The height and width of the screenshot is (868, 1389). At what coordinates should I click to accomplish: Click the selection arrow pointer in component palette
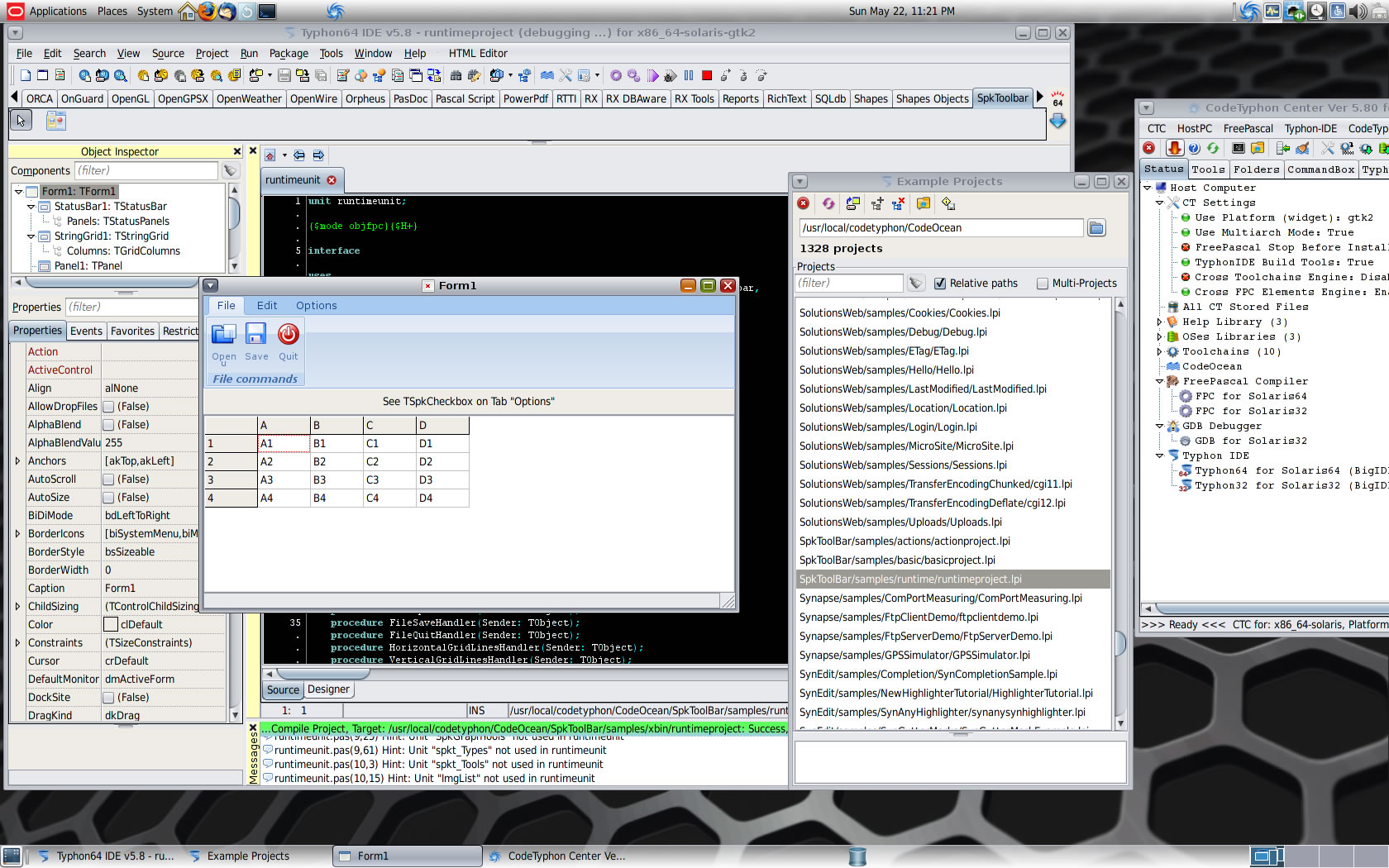[21, 121]
